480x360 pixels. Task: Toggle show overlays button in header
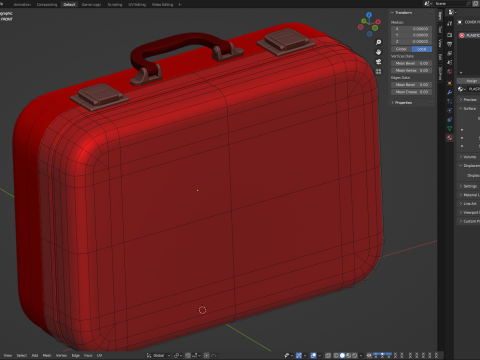click(x=313, y=356)
